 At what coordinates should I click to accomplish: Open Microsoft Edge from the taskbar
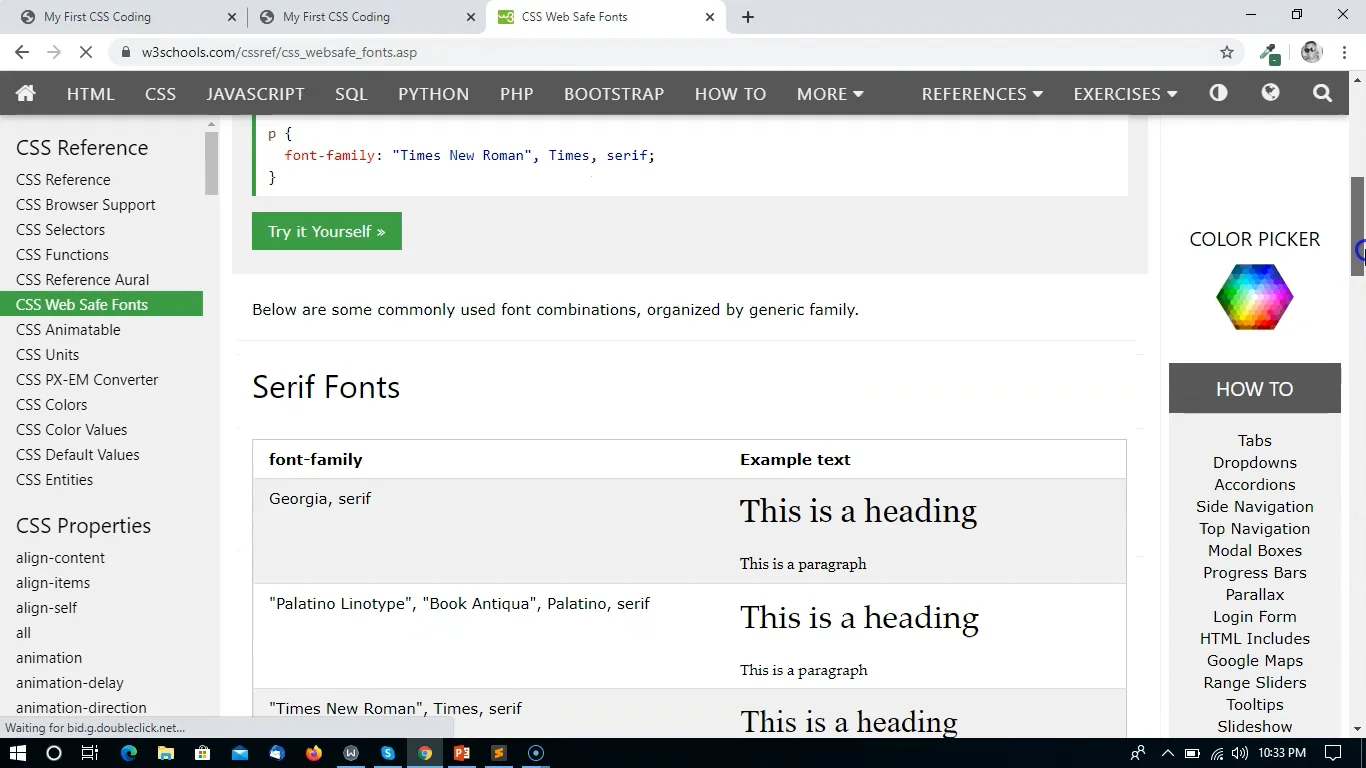(129, 753)
